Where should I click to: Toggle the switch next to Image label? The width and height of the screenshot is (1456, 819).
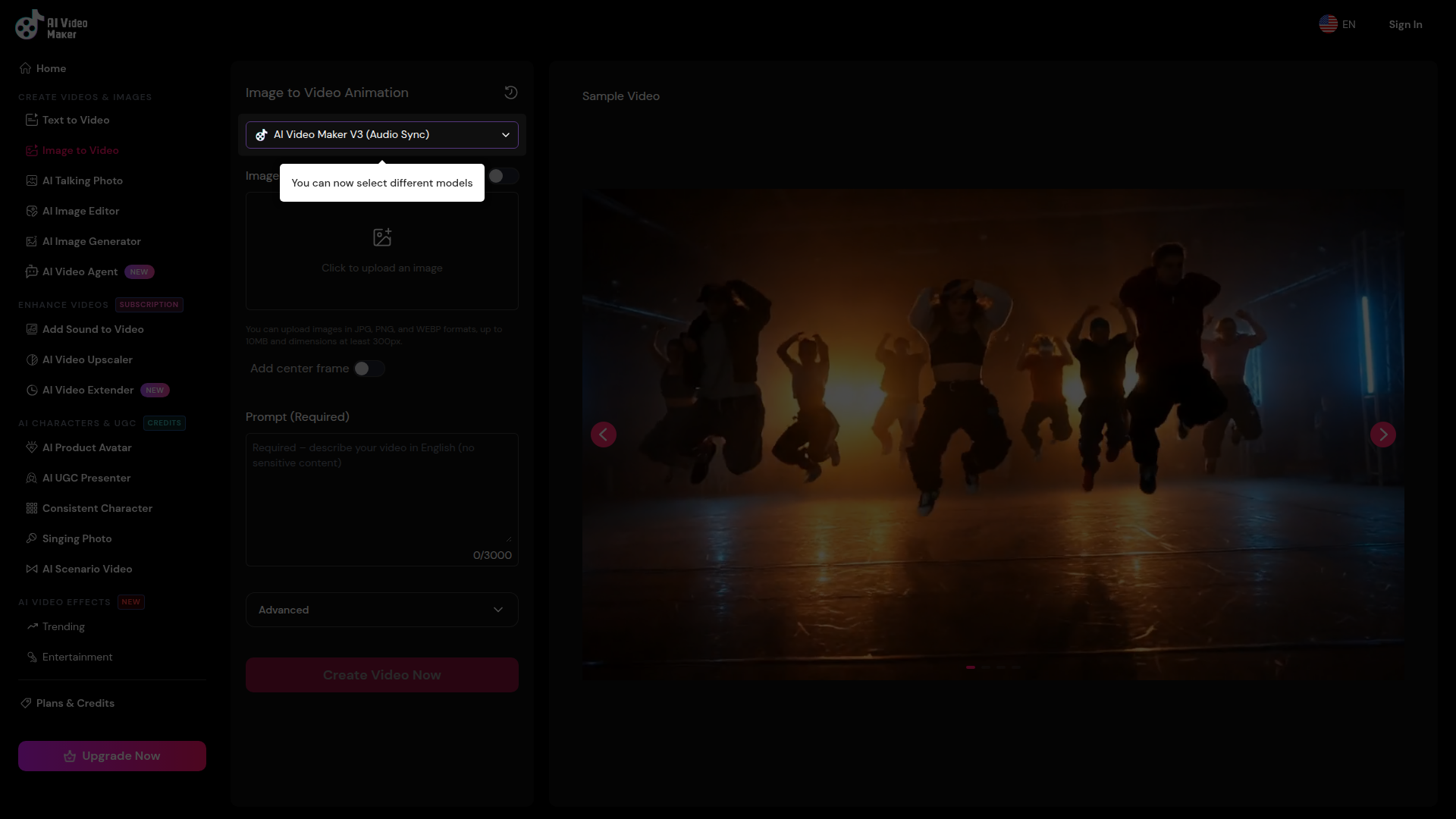pyautogui.click(x=502, y=176)
